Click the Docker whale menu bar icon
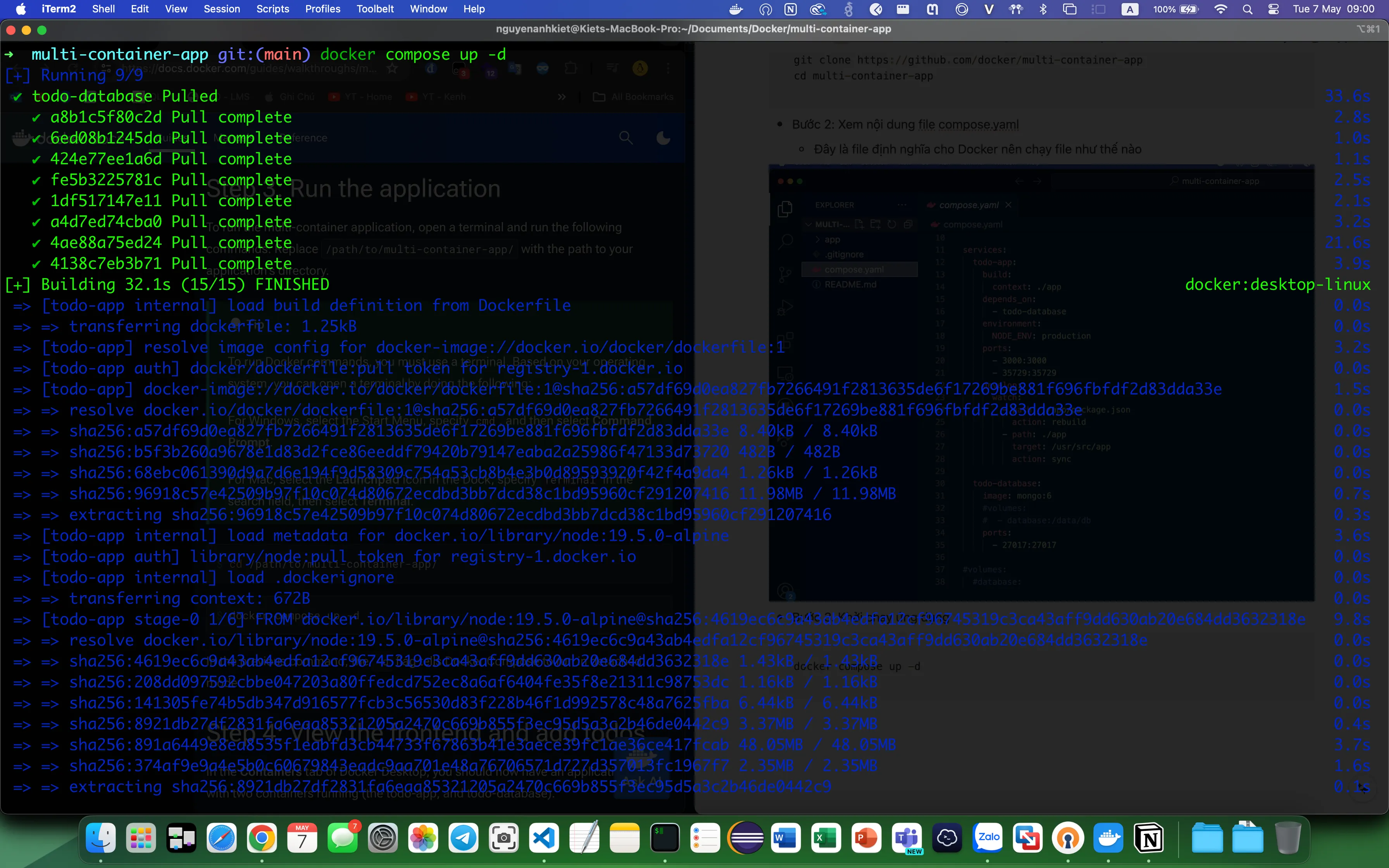This screenshot has height=868, width=1389. pos(736,9)
